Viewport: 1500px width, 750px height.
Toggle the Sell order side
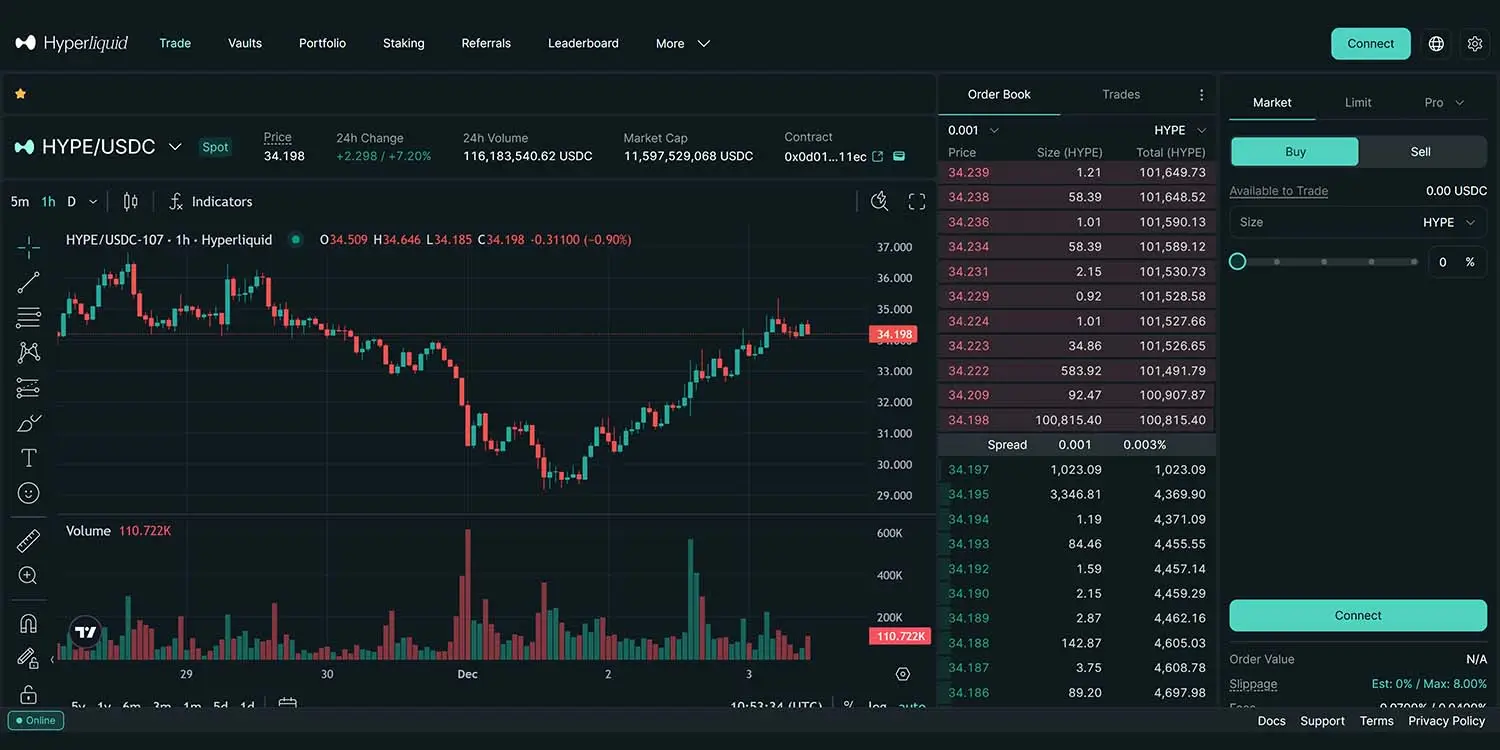(1420, 152)
